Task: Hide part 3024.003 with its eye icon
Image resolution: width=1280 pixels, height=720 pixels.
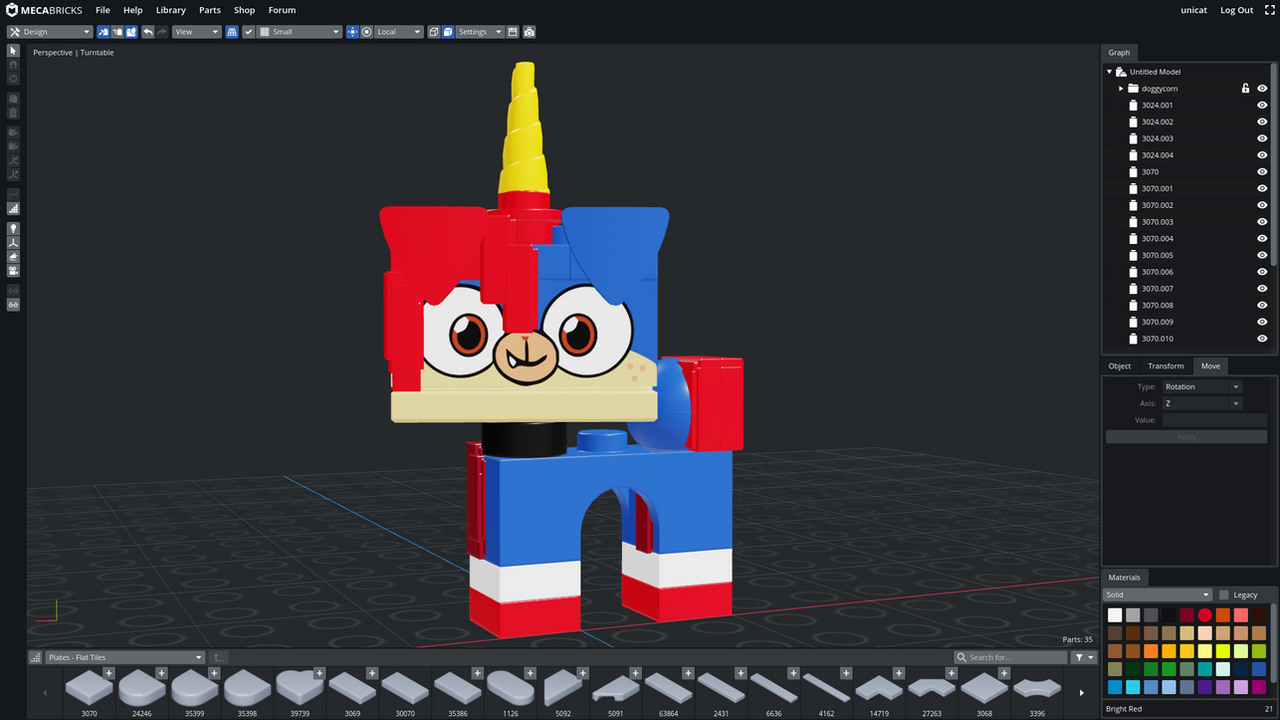Action: pos(1262,138)
